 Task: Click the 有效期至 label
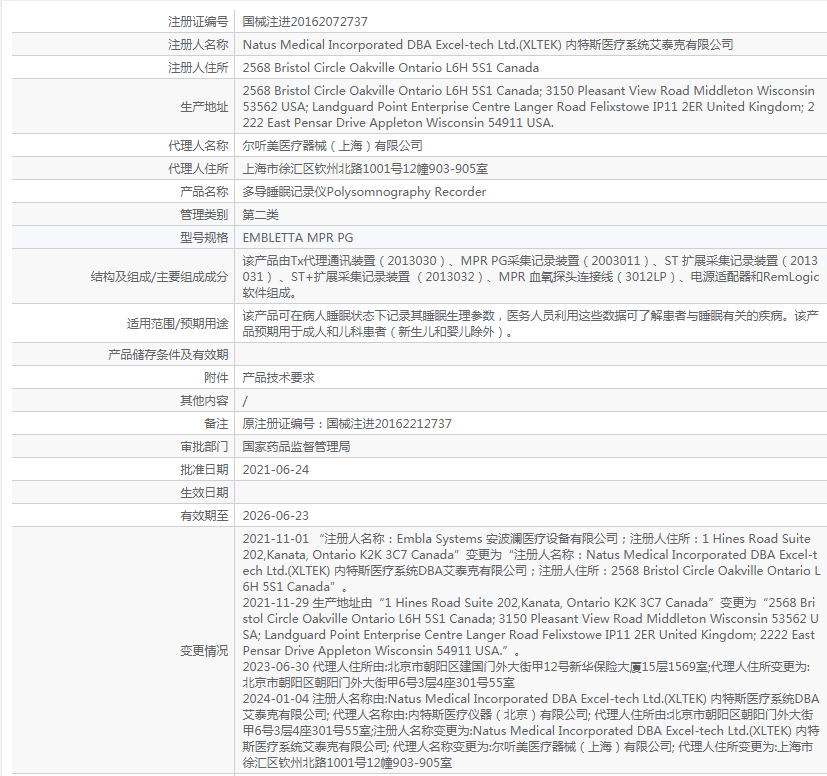(204, 516)
